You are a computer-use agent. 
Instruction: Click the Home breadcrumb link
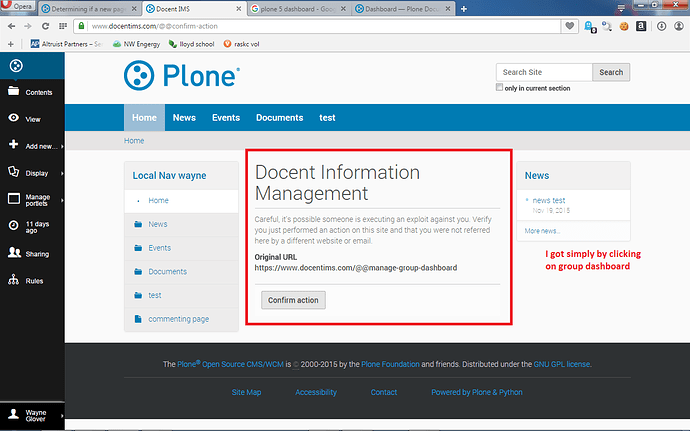coord(134,140)
